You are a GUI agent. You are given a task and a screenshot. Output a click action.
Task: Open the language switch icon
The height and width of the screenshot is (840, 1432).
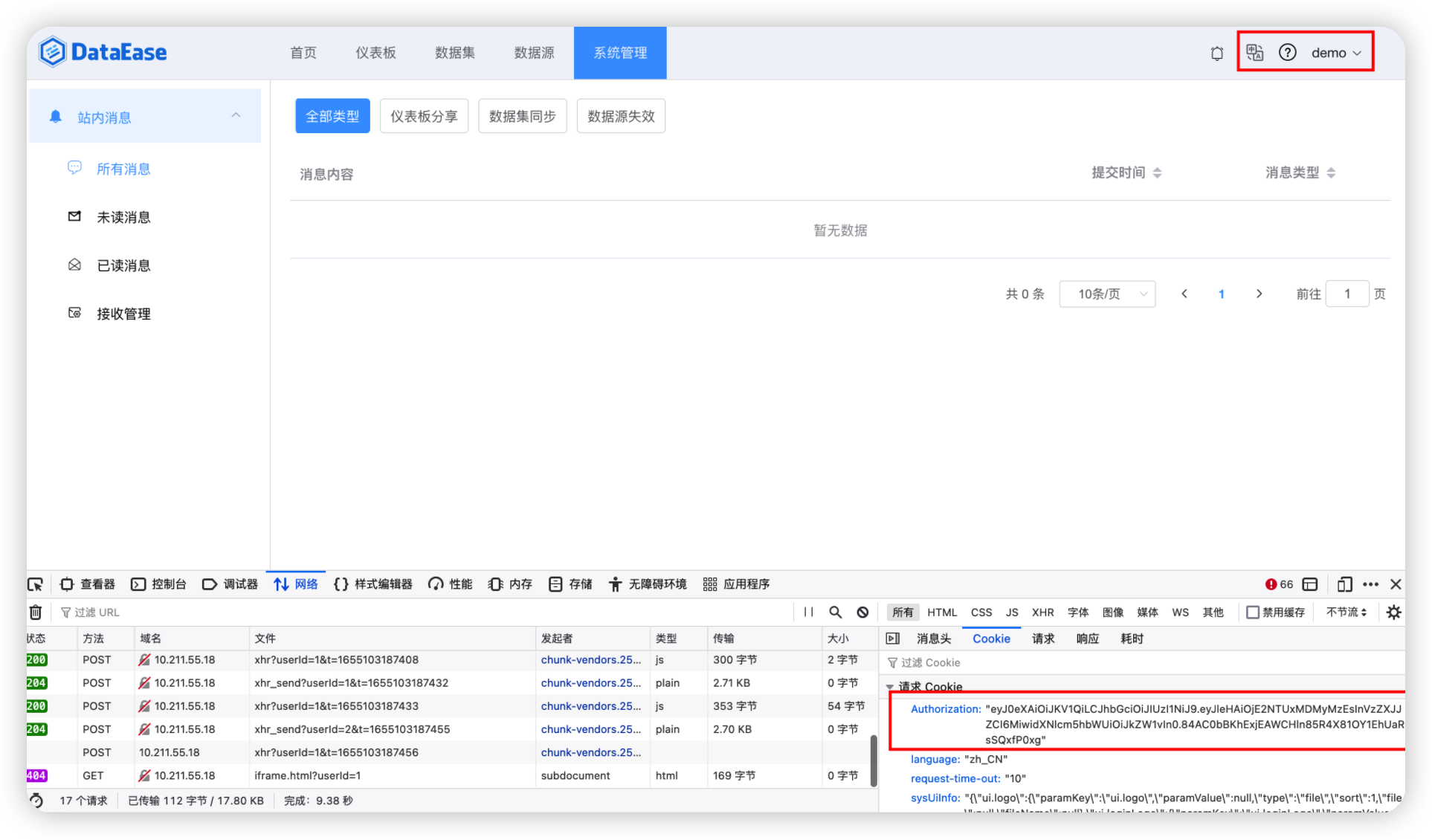[x=1255, y=52]
